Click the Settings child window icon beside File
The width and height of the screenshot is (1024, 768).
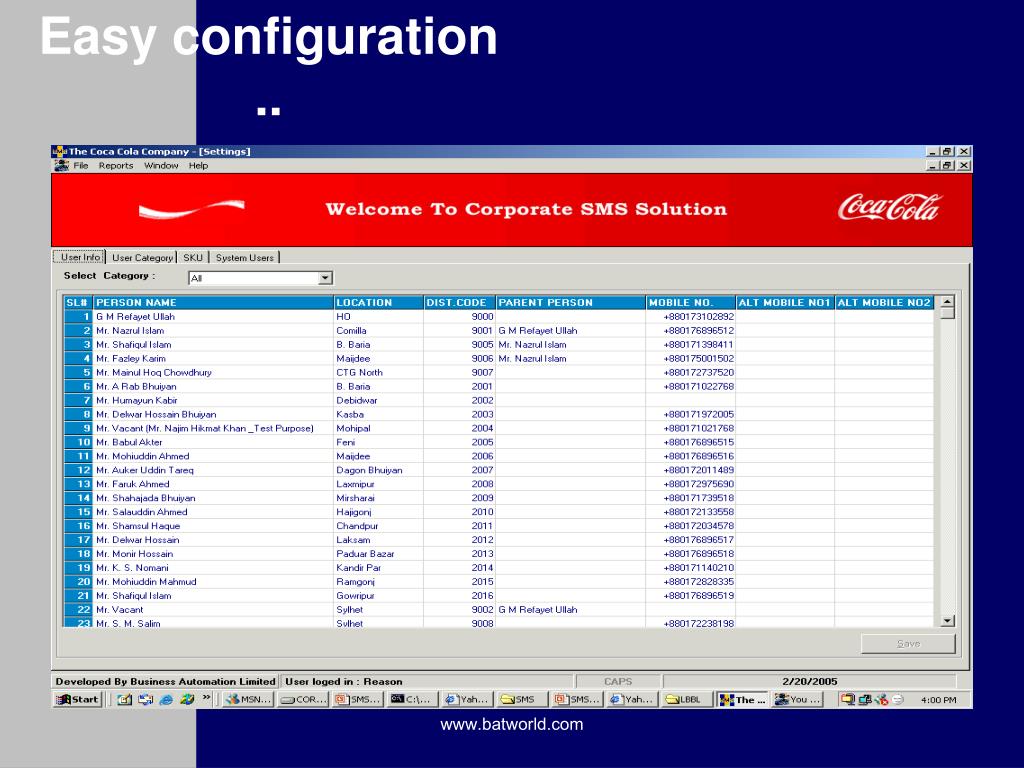point(62,166)
